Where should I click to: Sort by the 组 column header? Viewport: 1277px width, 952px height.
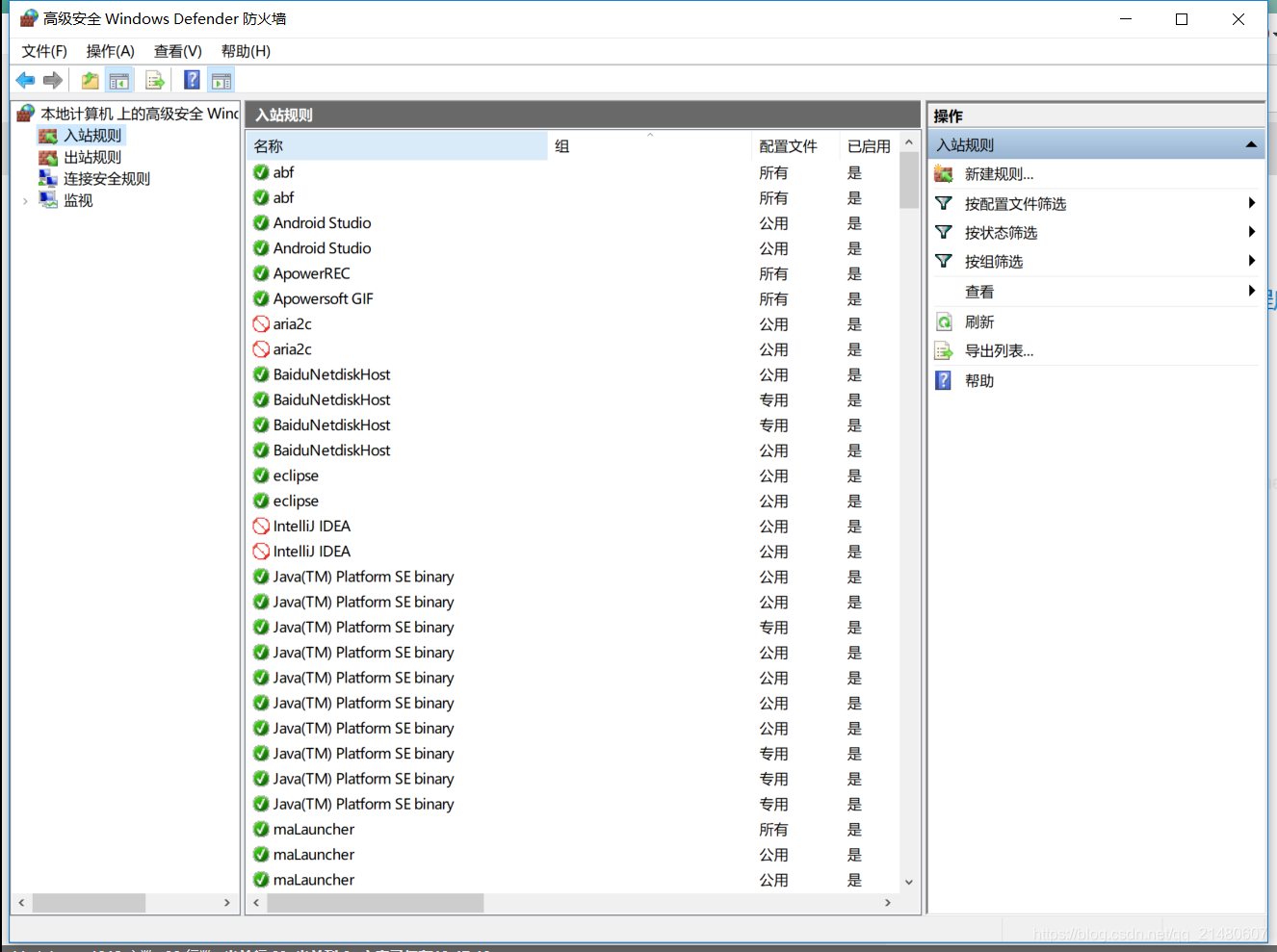tap(649, 146)
